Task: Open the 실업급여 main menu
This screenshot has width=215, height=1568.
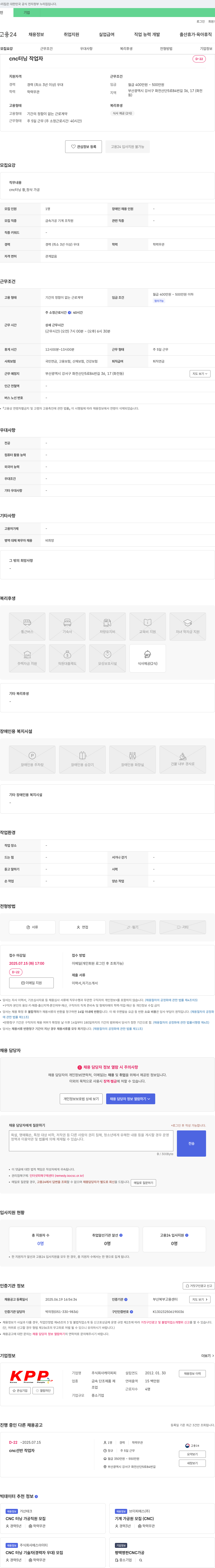Action: pos(107,35)
